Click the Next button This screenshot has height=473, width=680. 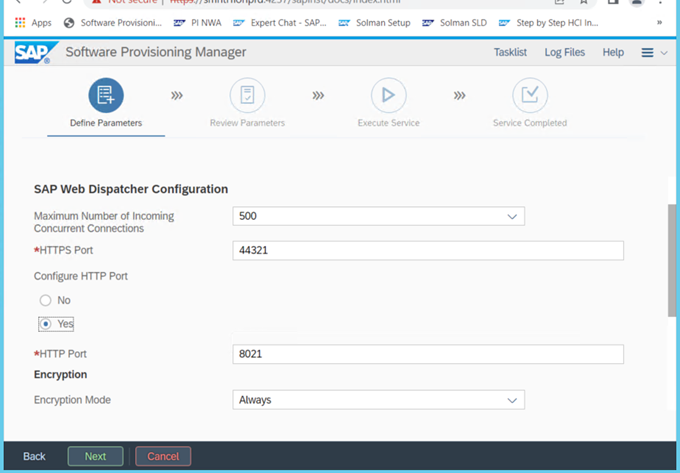(95, 456)
